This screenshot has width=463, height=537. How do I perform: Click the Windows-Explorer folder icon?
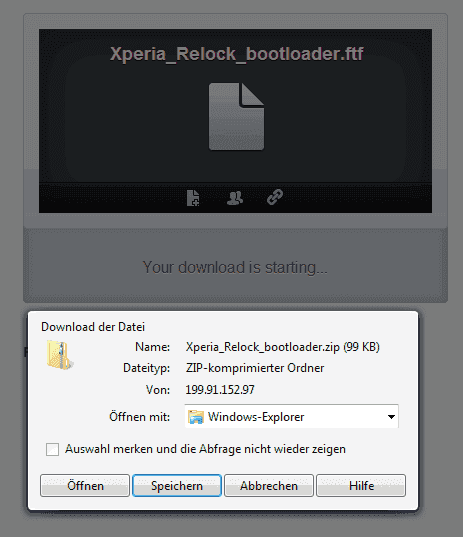(x=196, y=417)
